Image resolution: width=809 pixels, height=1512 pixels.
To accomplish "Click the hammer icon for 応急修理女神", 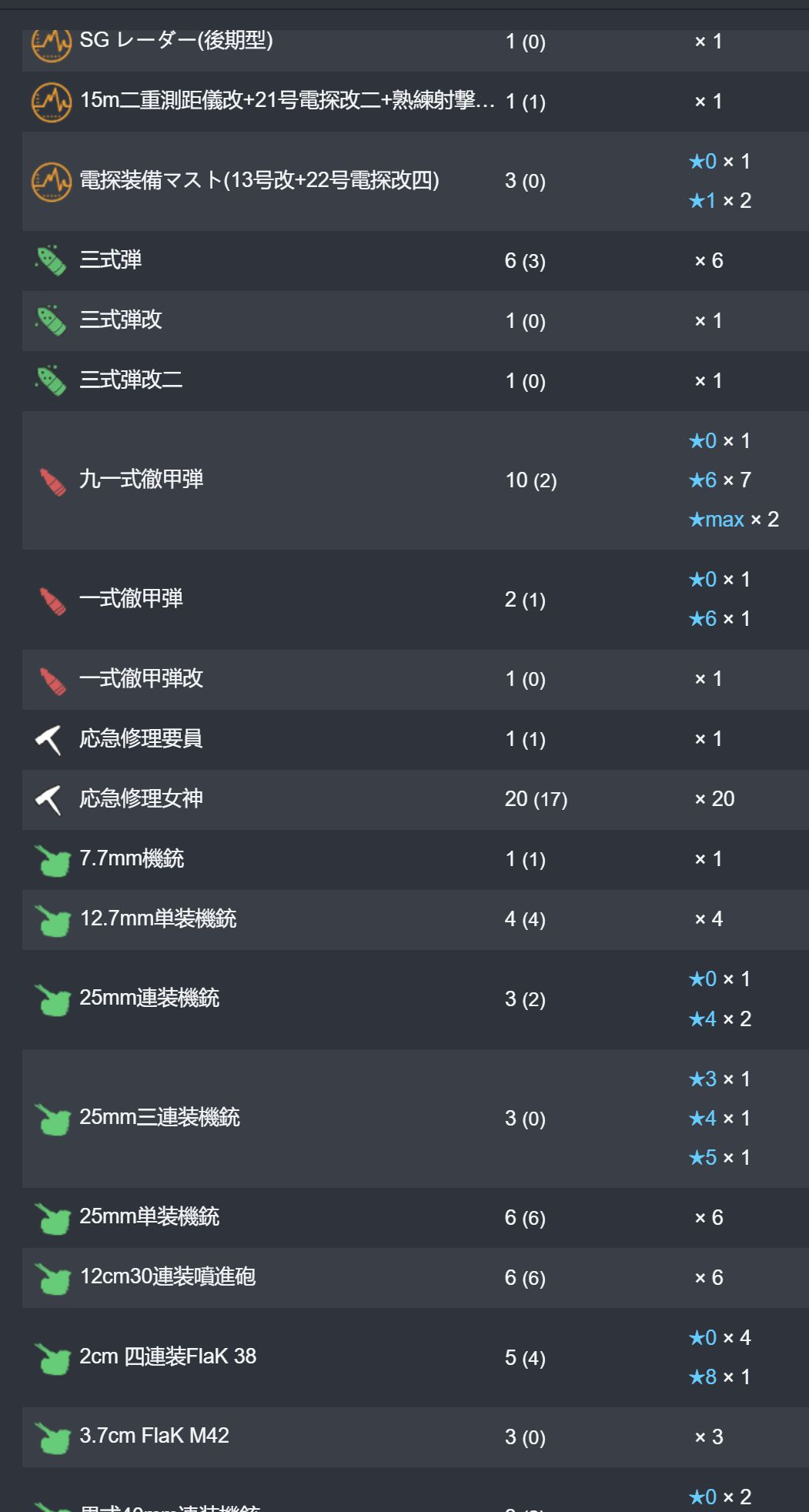I will click(x=48, y=800).
